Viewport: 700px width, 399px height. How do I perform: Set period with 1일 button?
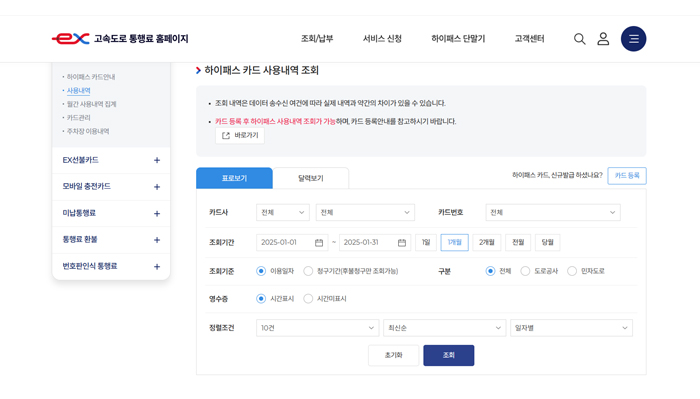[x=426, y=242]
